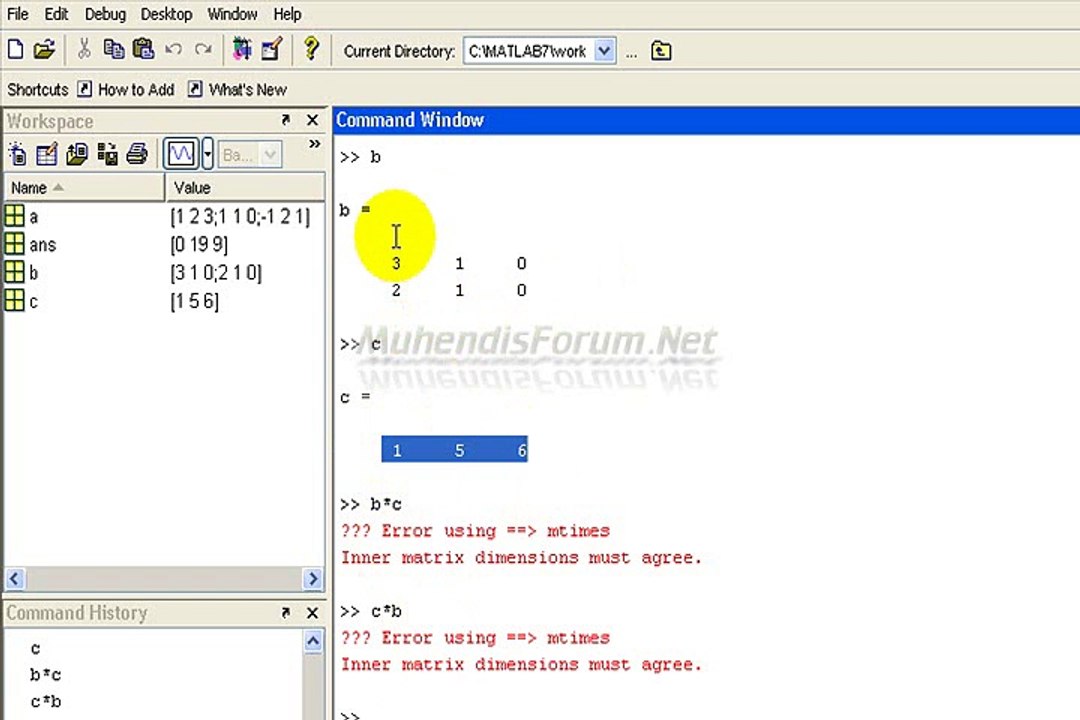1080x720 pixels.
Task: Open the Help menu
Action: click(287, 14)
